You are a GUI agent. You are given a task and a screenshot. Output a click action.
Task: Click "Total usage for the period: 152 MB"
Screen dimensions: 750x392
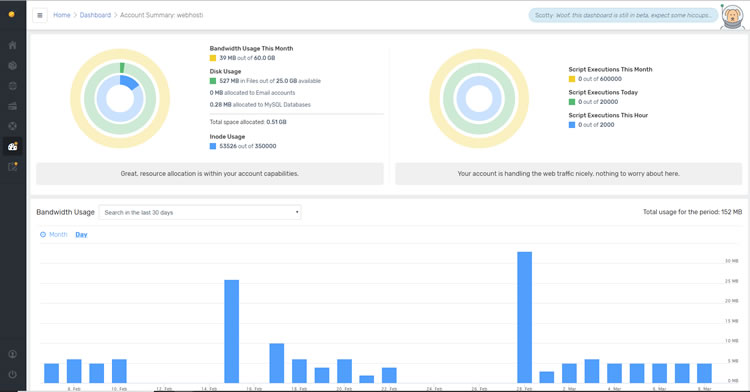point(692,212)
